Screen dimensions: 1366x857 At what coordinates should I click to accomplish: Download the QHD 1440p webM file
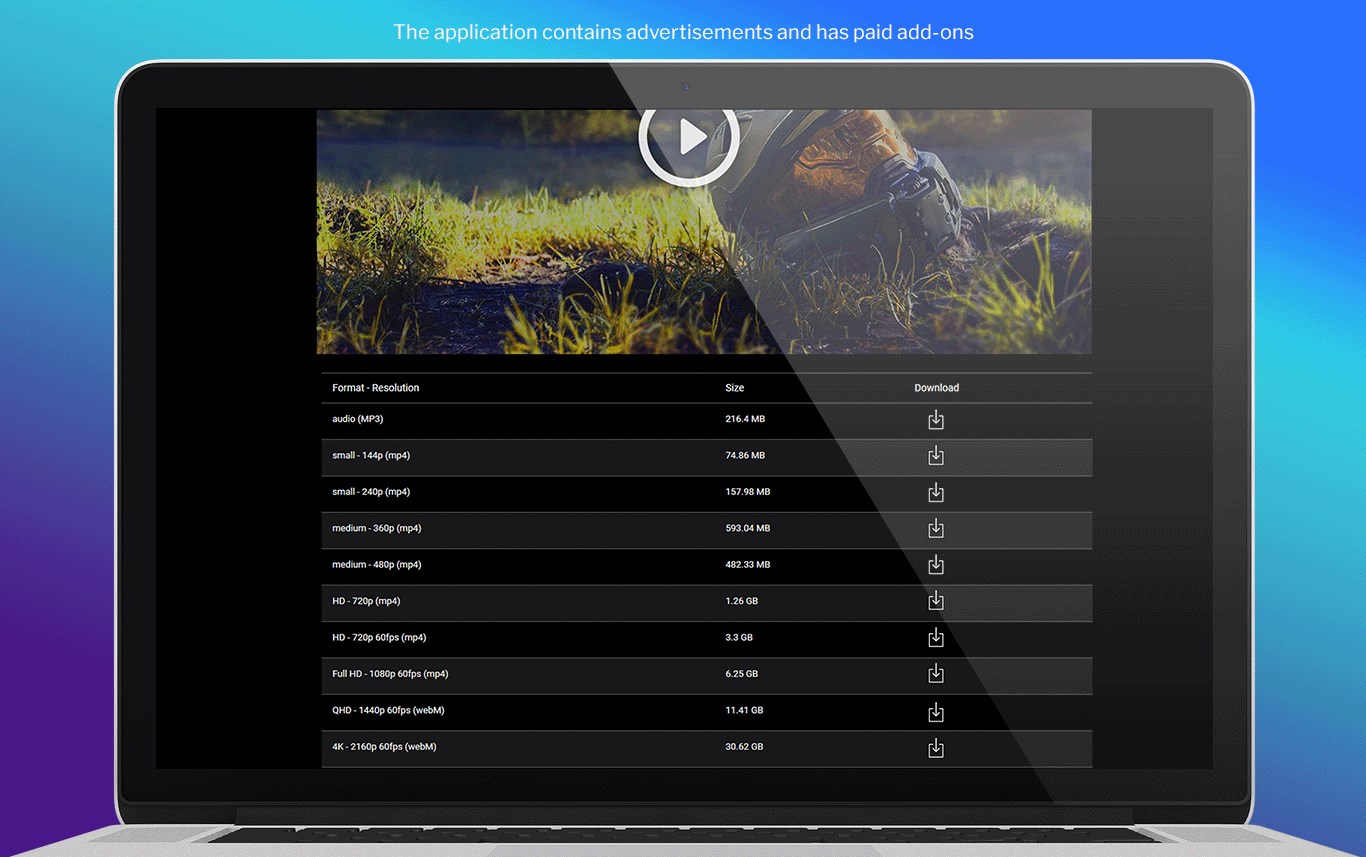pyautogui.click(x=936, y=712)
